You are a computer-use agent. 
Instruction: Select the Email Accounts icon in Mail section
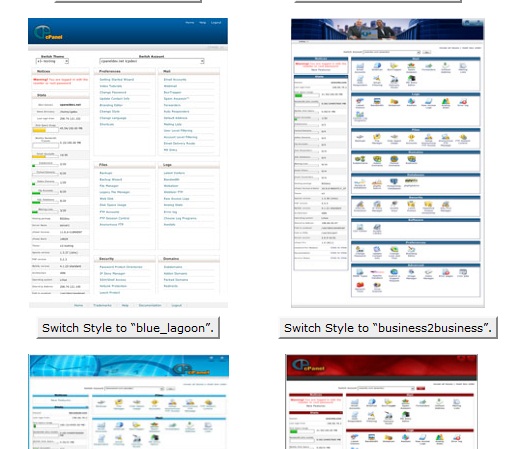[360, 67]
